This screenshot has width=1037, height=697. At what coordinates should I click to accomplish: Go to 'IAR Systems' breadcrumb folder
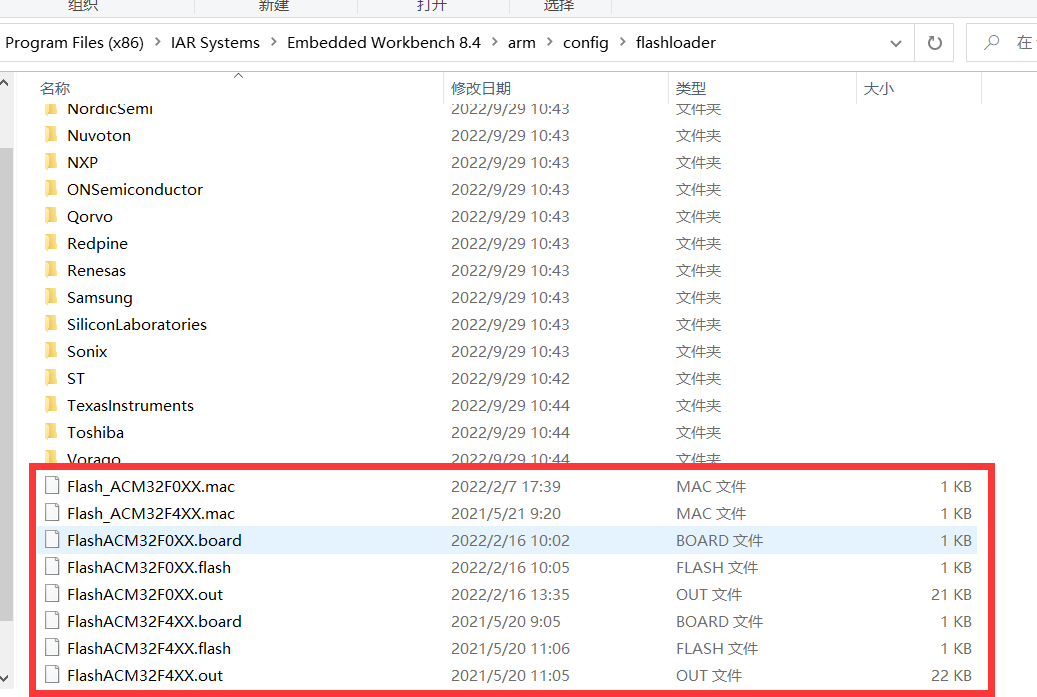(x=214, y=43)
